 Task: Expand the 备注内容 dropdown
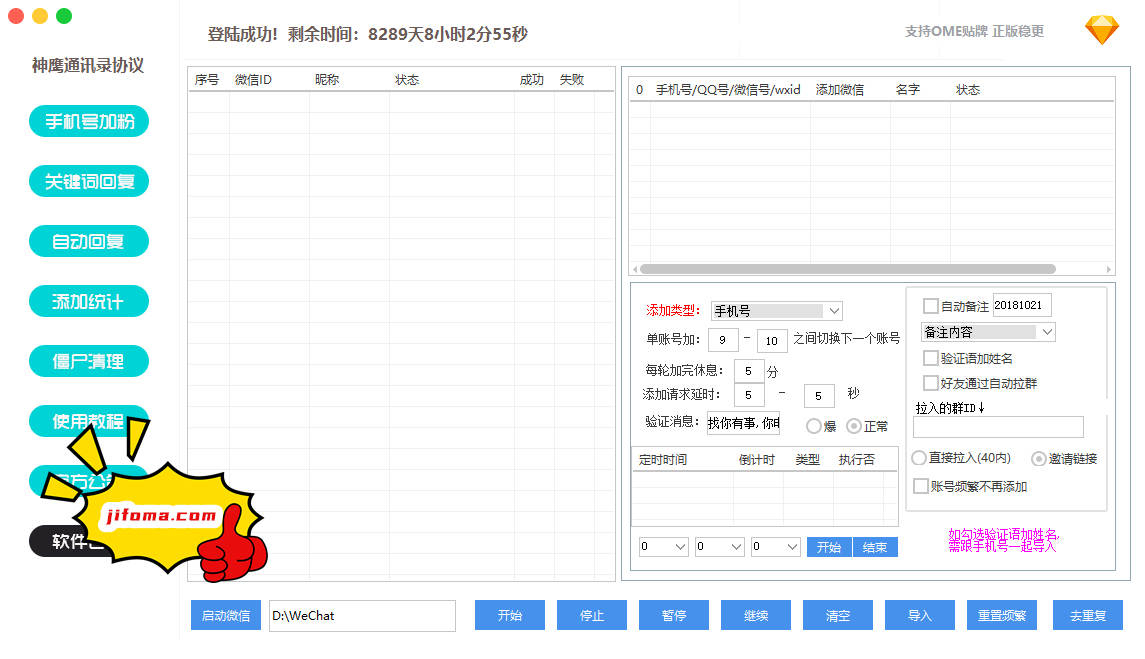tap(988, 331)
